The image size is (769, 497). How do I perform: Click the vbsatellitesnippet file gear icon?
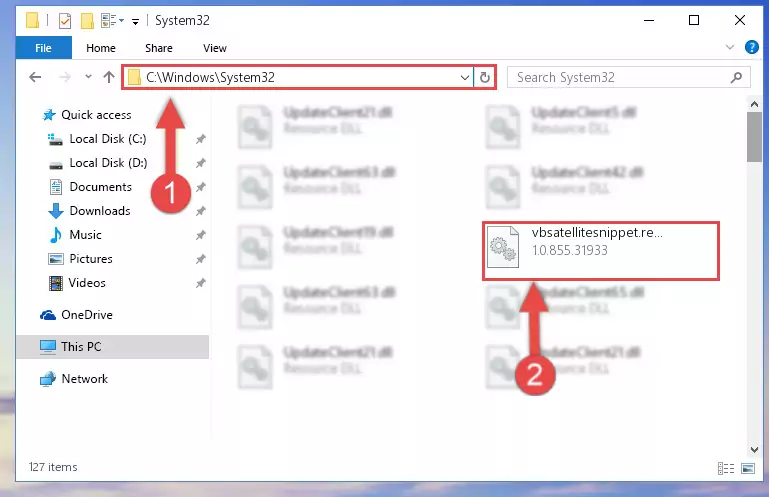(x=503, y=247)
